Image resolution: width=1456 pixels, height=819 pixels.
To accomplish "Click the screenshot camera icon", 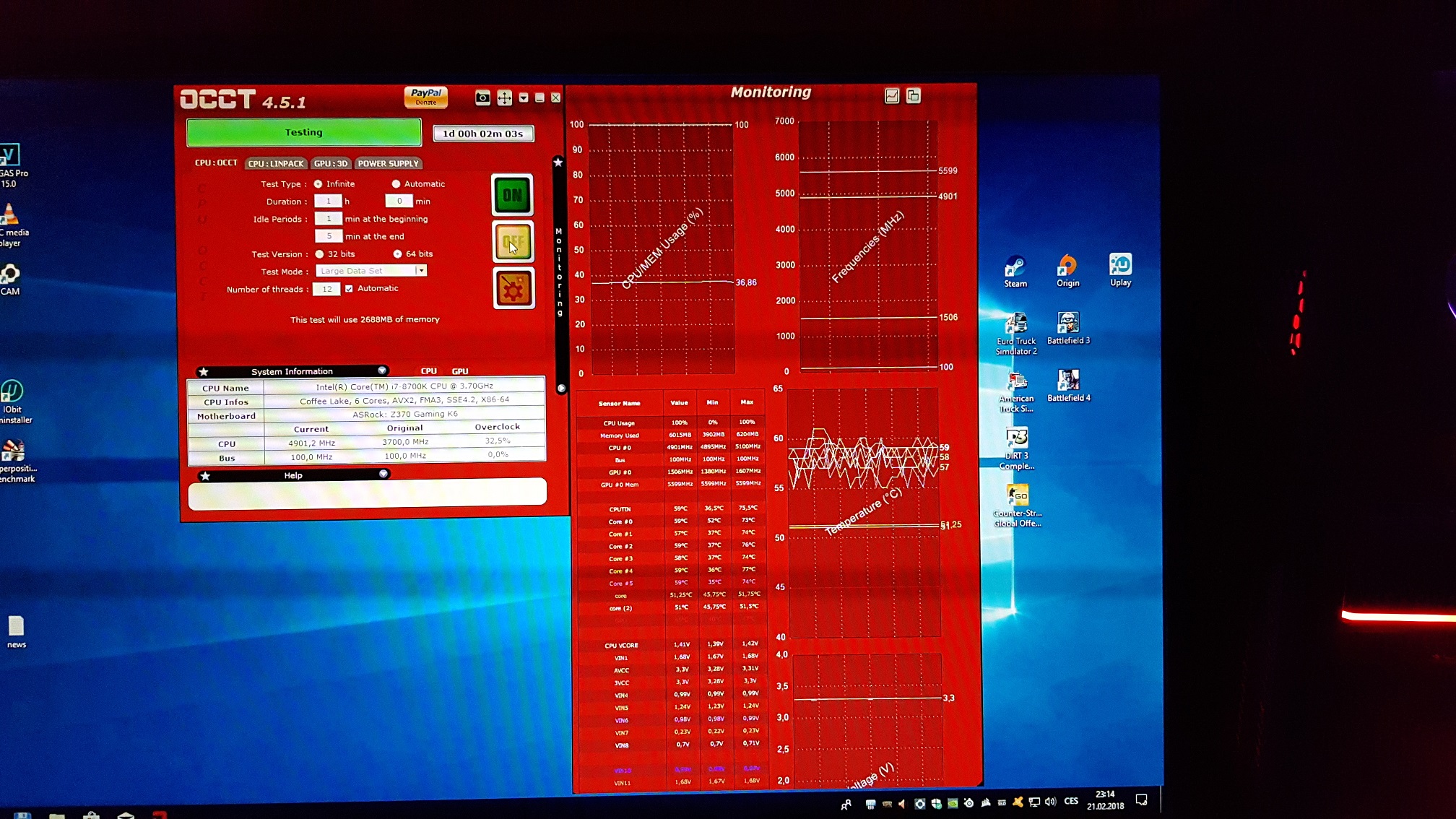I will (482, 97).
